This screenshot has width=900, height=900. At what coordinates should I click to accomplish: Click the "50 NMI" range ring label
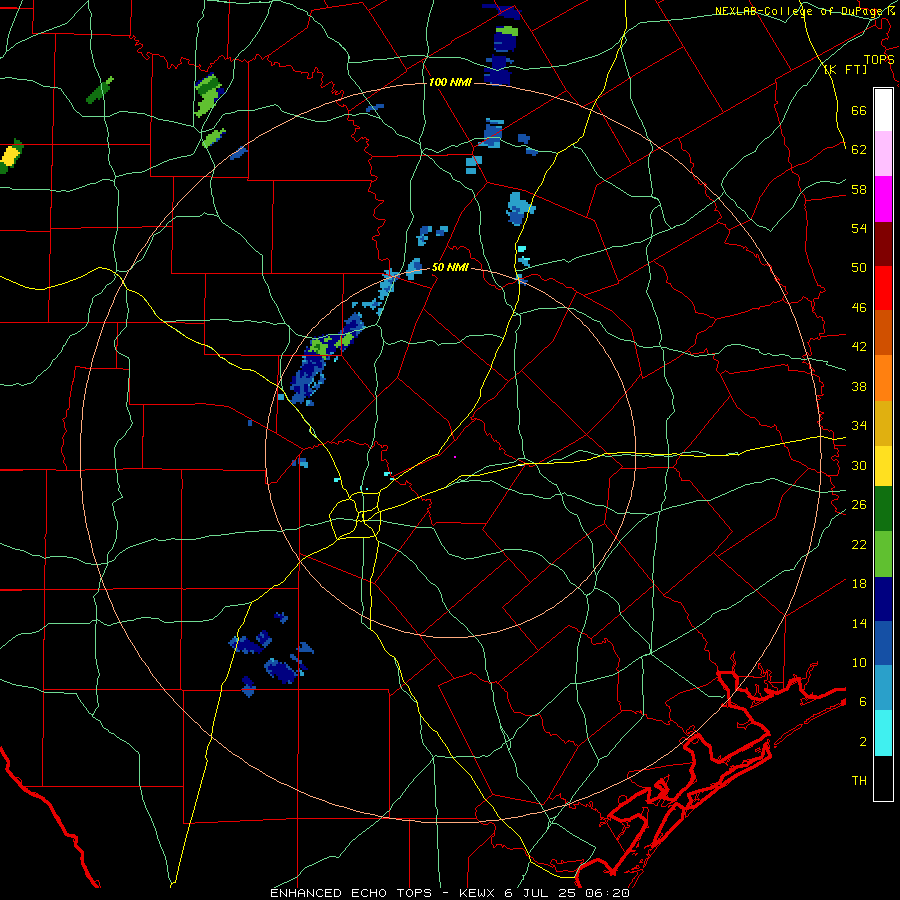(449, 267)
